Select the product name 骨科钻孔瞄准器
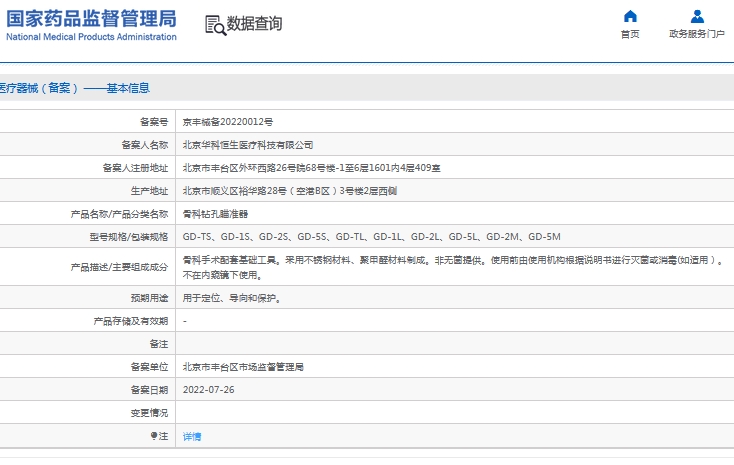Image resolution: width=734 pixels, height=465 pixels. coord(215,214)
